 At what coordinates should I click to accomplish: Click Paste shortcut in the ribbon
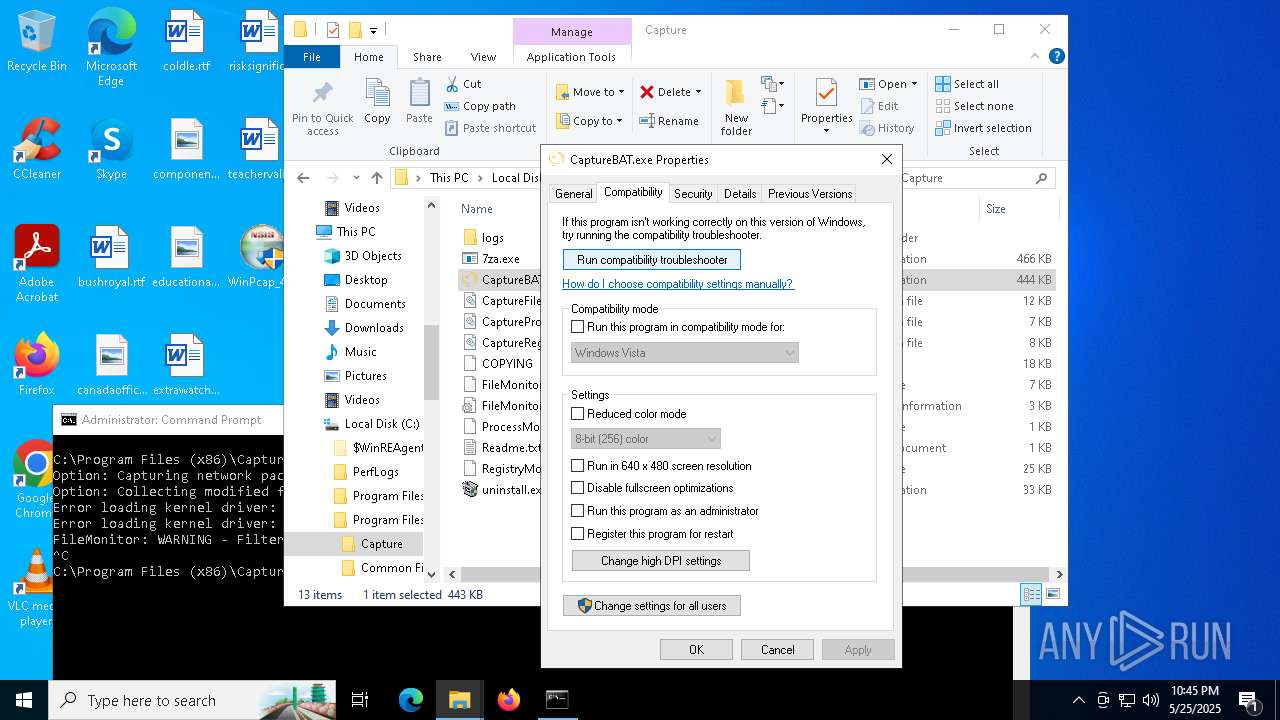click(x=490, y=128)
